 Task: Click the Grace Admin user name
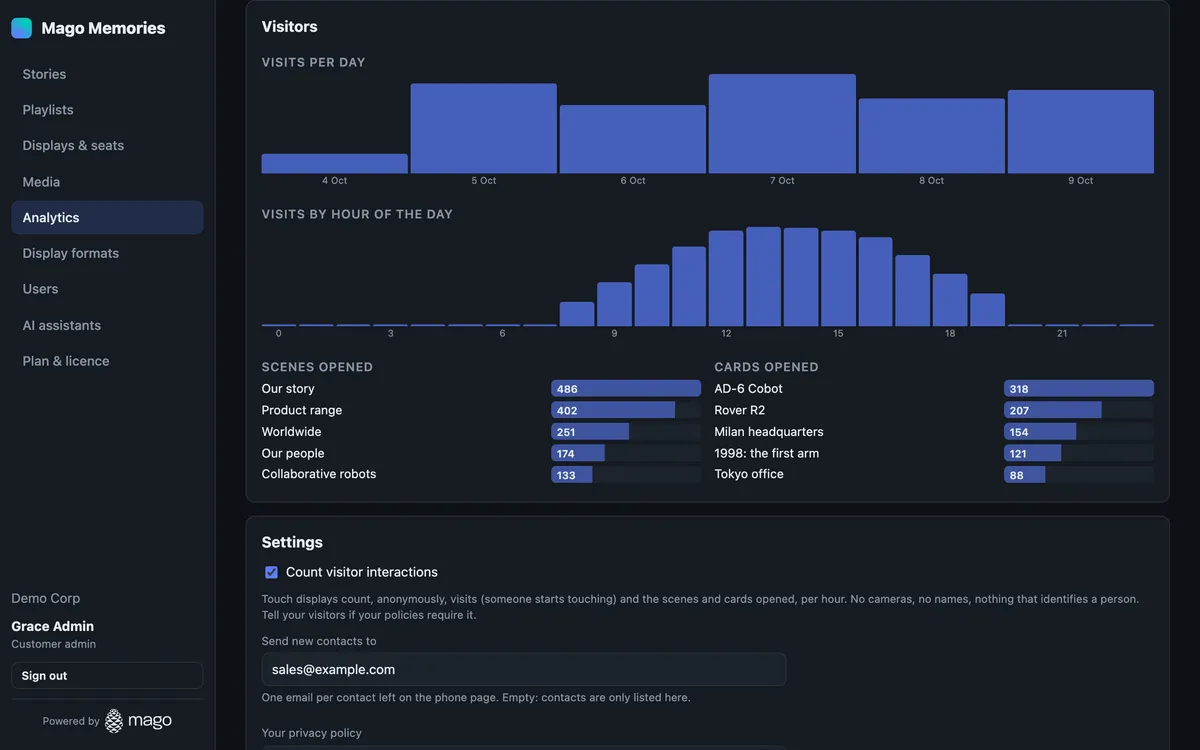[53, 626]
